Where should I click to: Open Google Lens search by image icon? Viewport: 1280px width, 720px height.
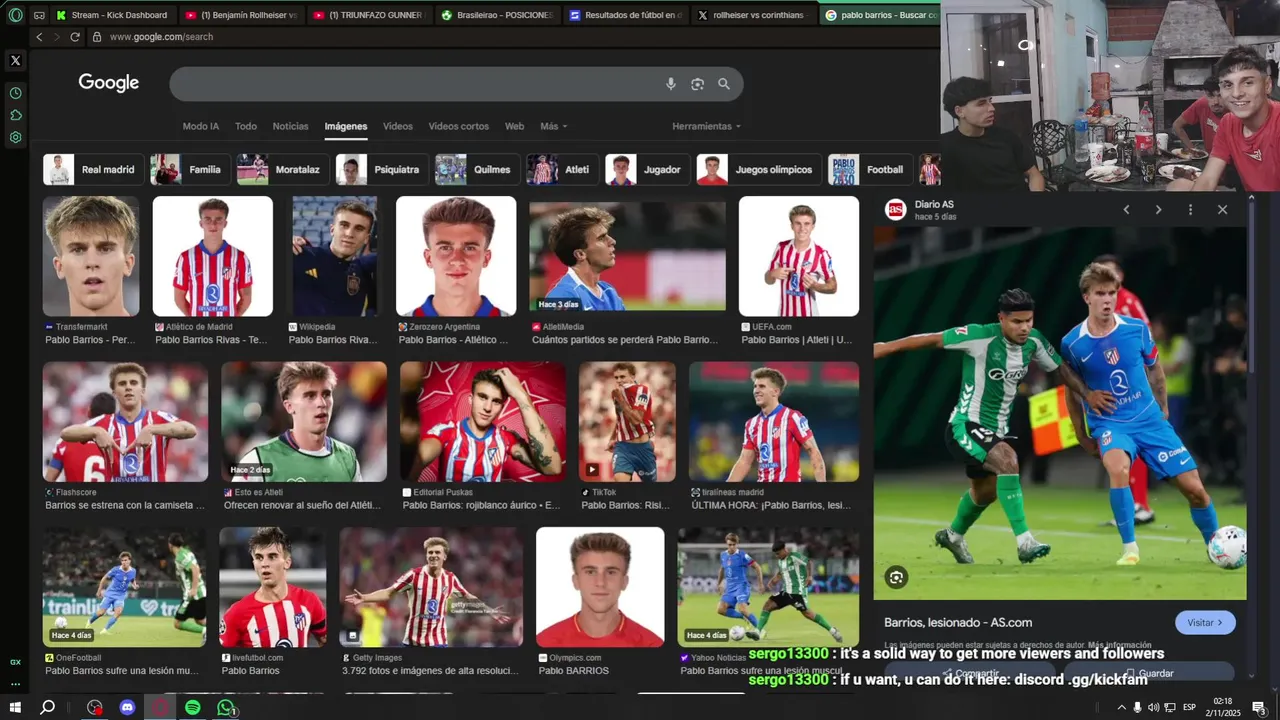point(697,84)
